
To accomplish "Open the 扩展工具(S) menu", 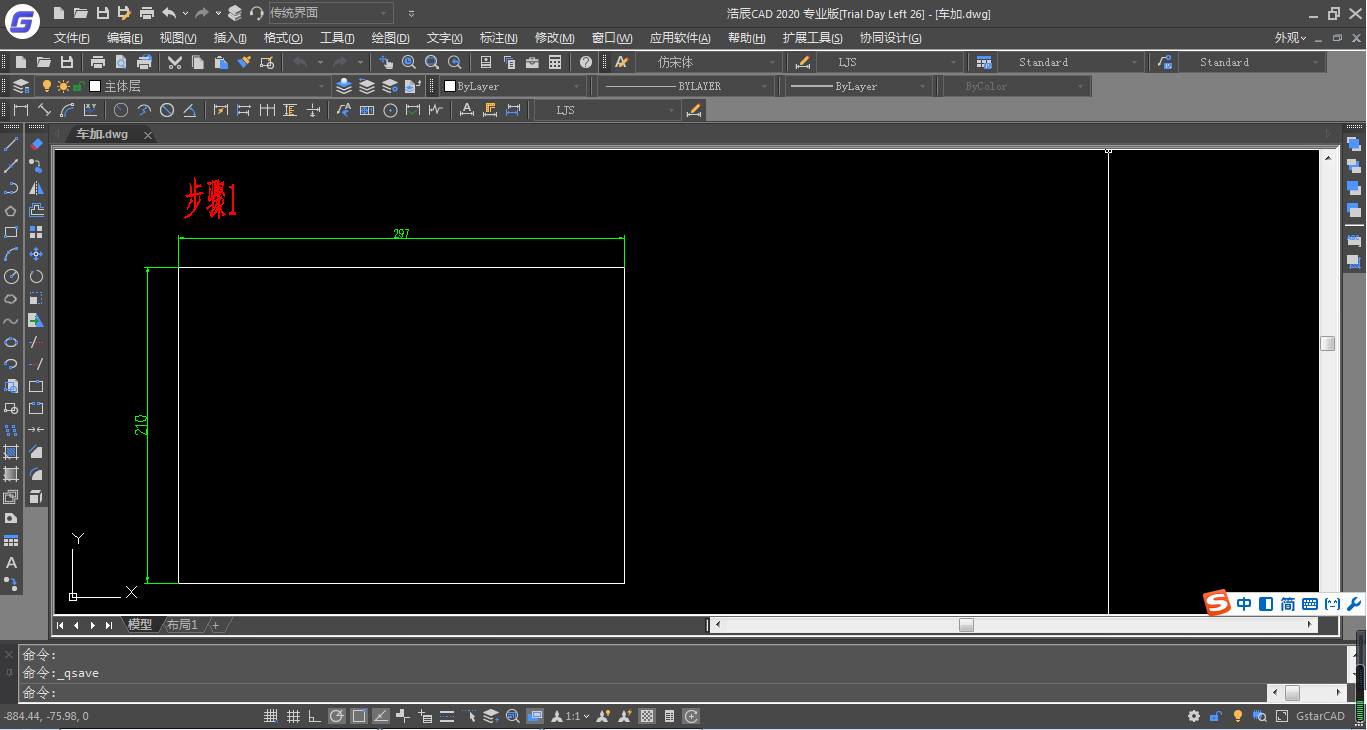I will click(812, 38).
